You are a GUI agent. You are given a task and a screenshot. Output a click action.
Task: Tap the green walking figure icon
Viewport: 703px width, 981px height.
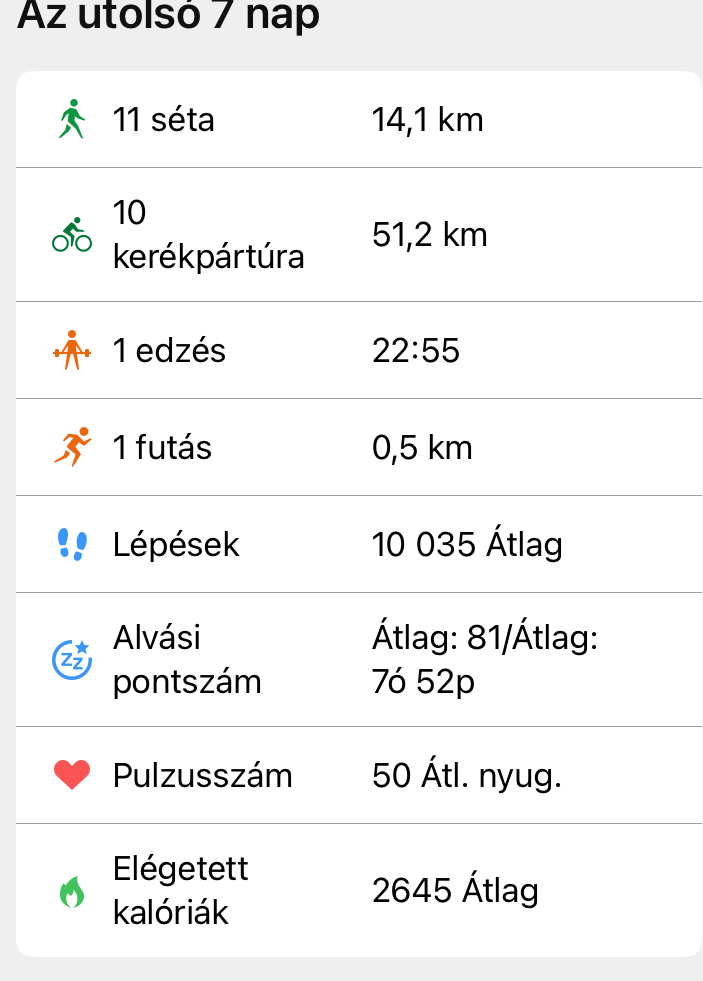pos(71,120)
